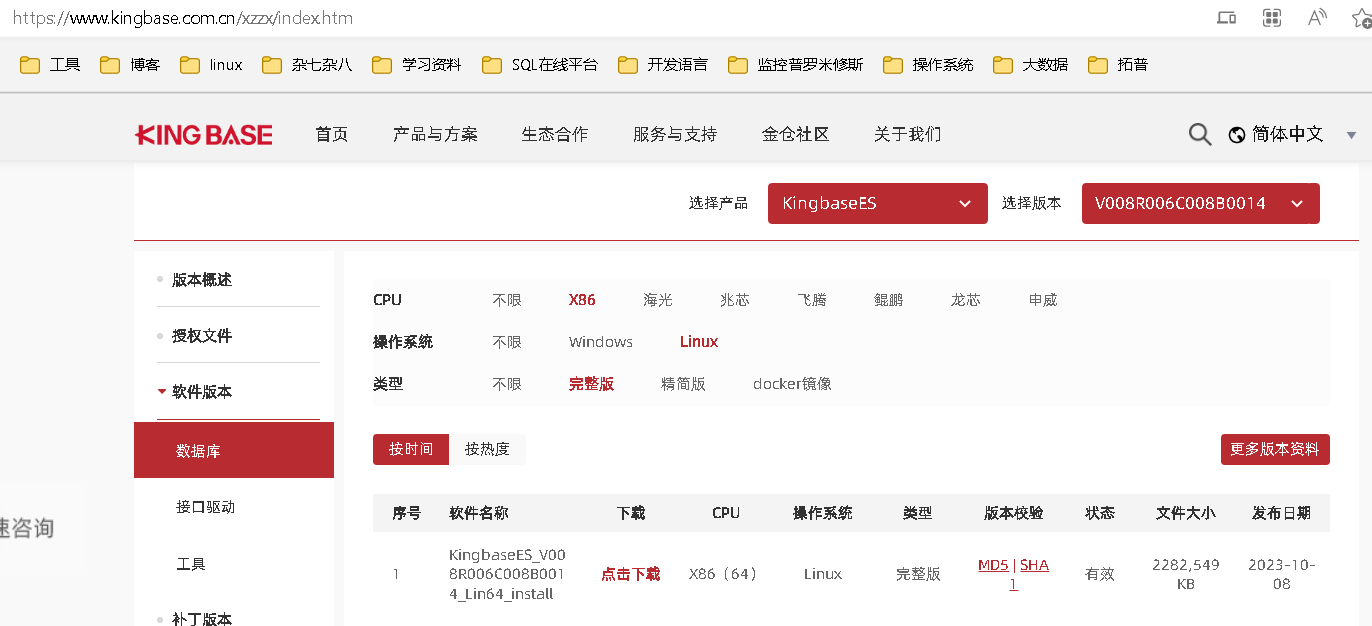Viewport: 1372px width, 626px height.
Task: Click the KingbaseES_V008R006C008B0014_Lin64_install file name
Action: click(x=508, y=574)
